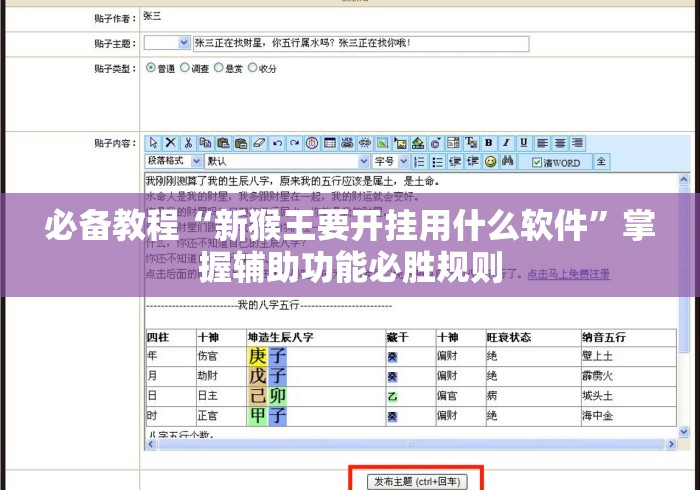The width and height of the screenshot is (700, 490).
Task: Open the post subject prefix dropdown
Action: [167, 43]
